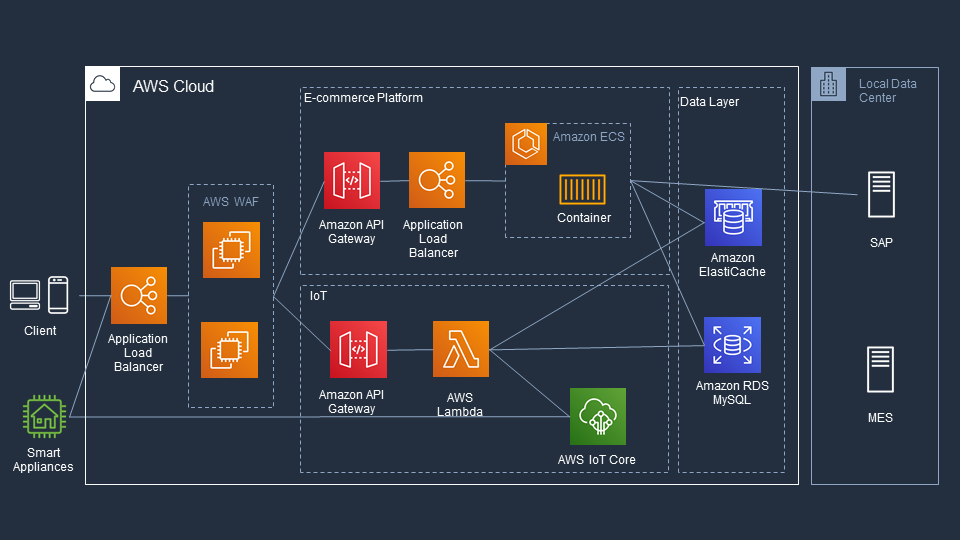Select the 'Amazon RDS MySQL' caption
Image resolution: width=960 pixels, height=540 pixels.
click(732, 392)
